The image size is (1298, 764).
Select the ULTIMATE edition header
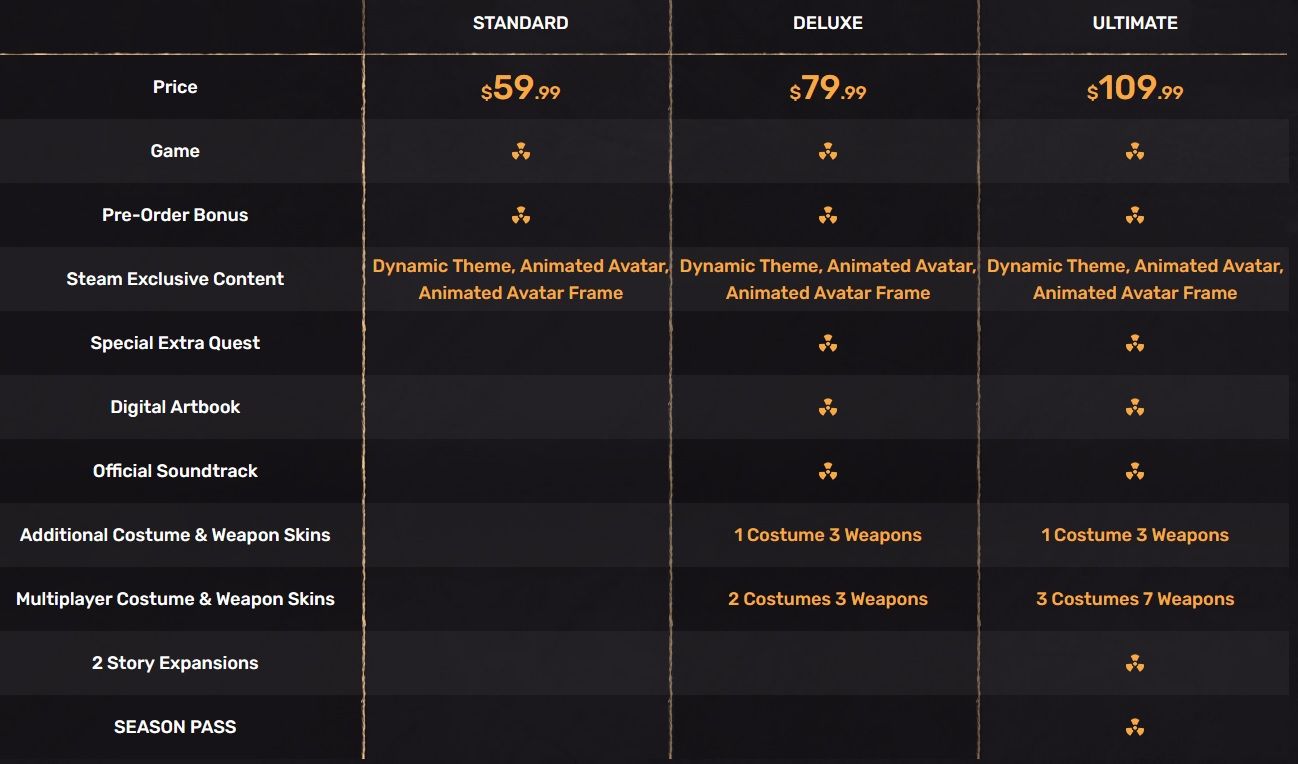pyautogui.click(x=1135, y=23)
